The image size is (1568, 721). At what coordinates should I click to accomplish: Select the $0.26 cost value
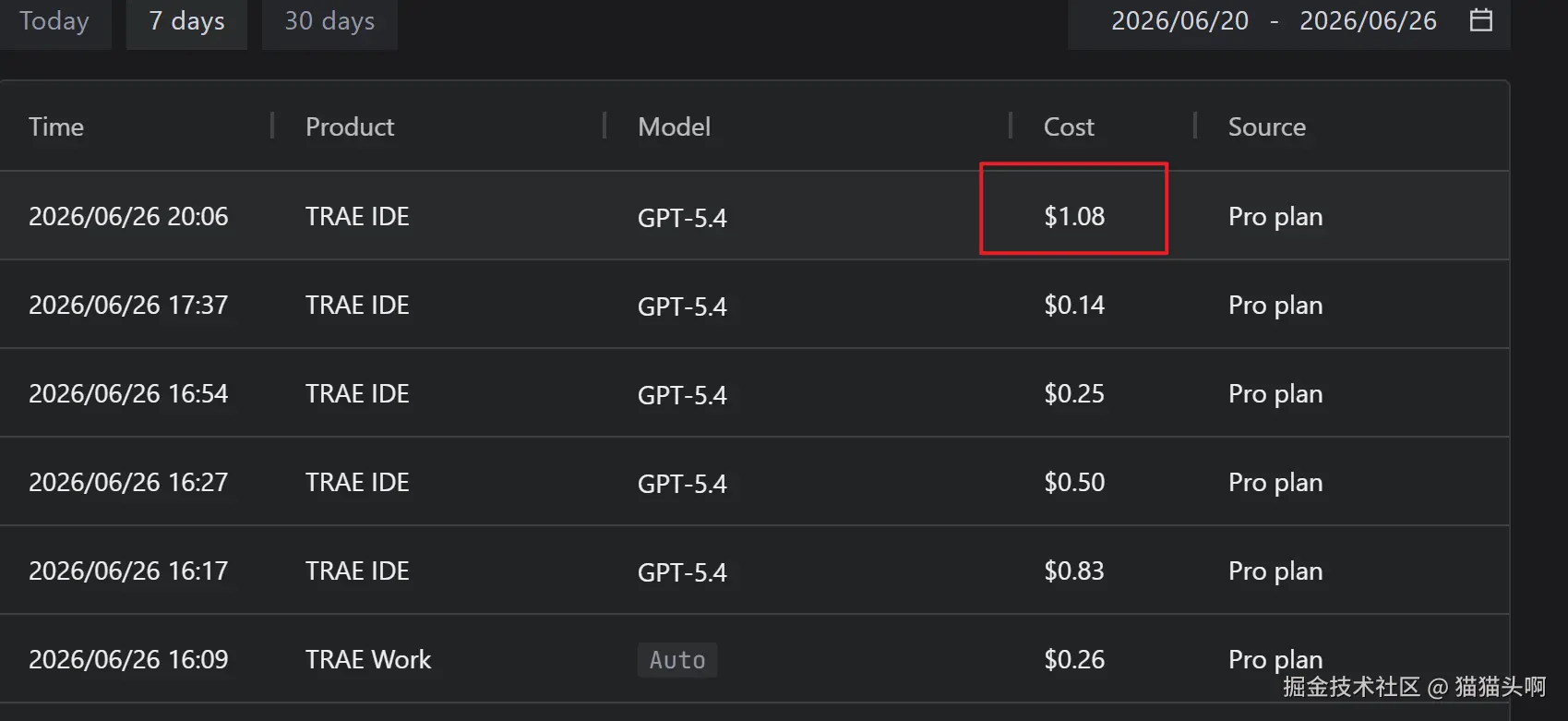1074,659
